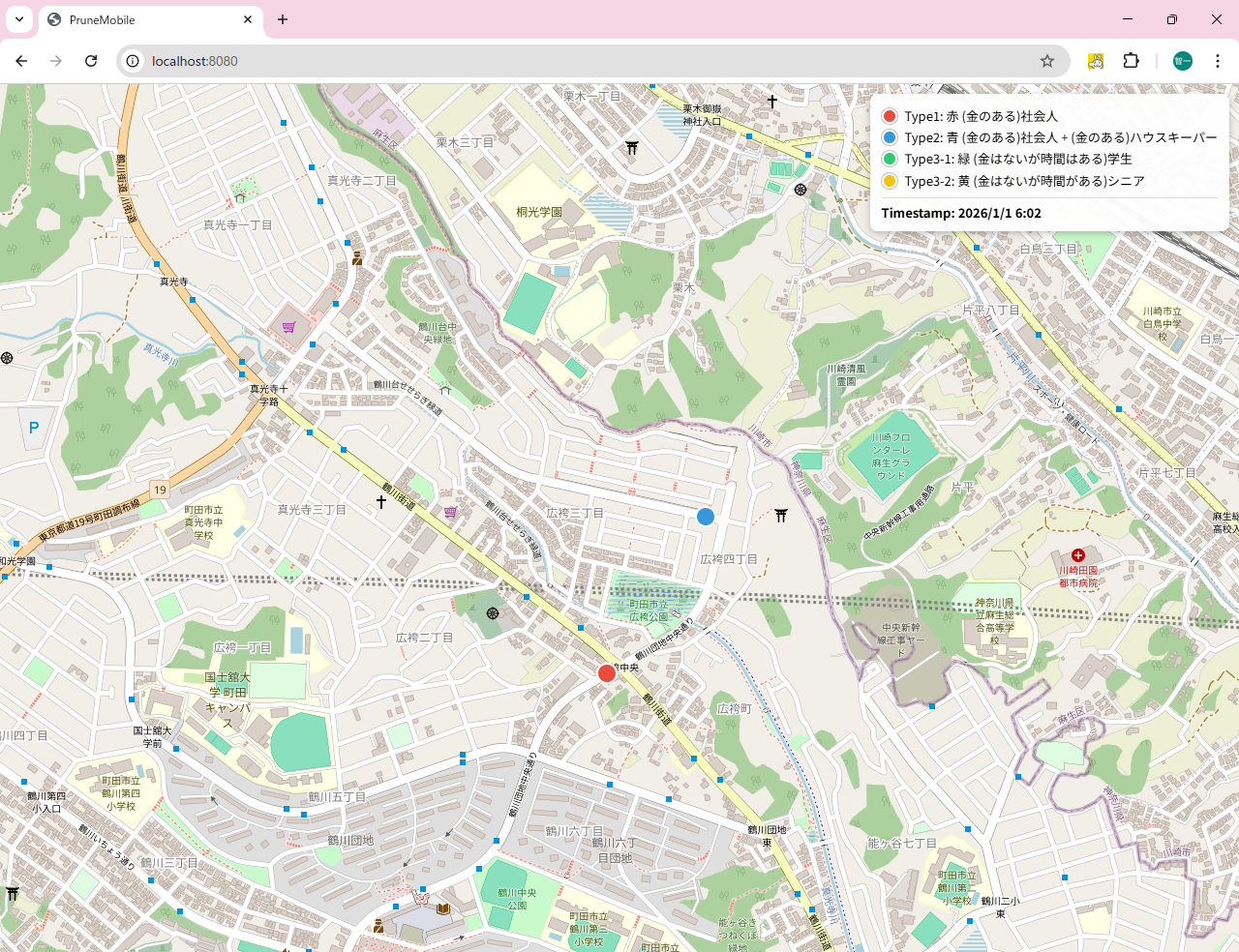The image size is (1239, 952).
Task: Reload the page
Action: (91, 61)
